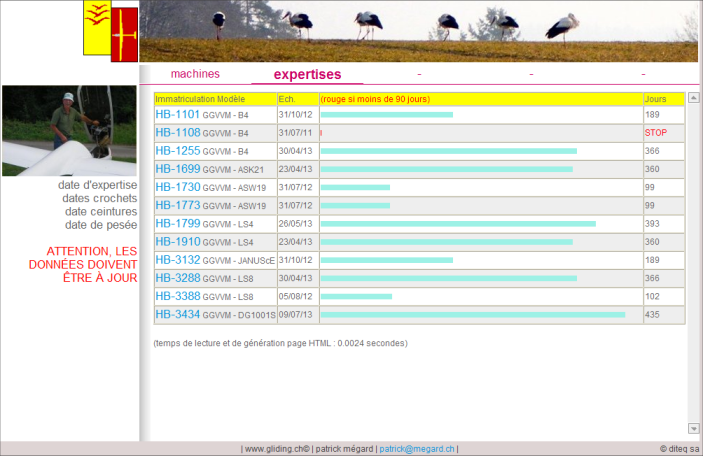
Task: Click the diteq sa copyright text
Action: coord(679,449)
